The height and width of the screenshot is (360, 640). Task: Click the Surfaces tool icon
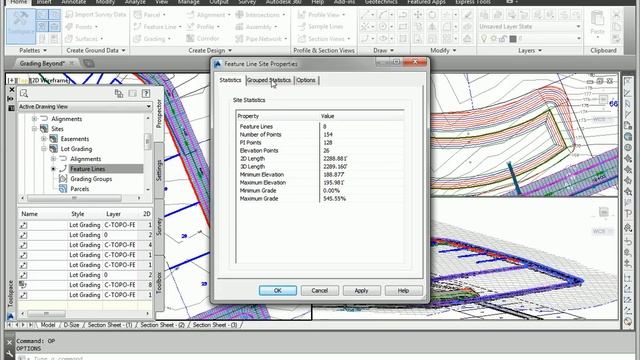point(69,39)
